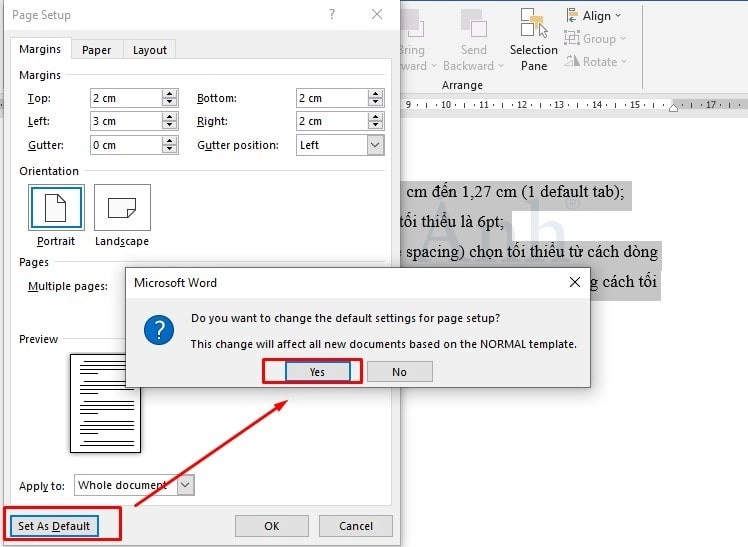Click the Multiple pages label
The height and width of the screenshot is (547, 748).
68,286
